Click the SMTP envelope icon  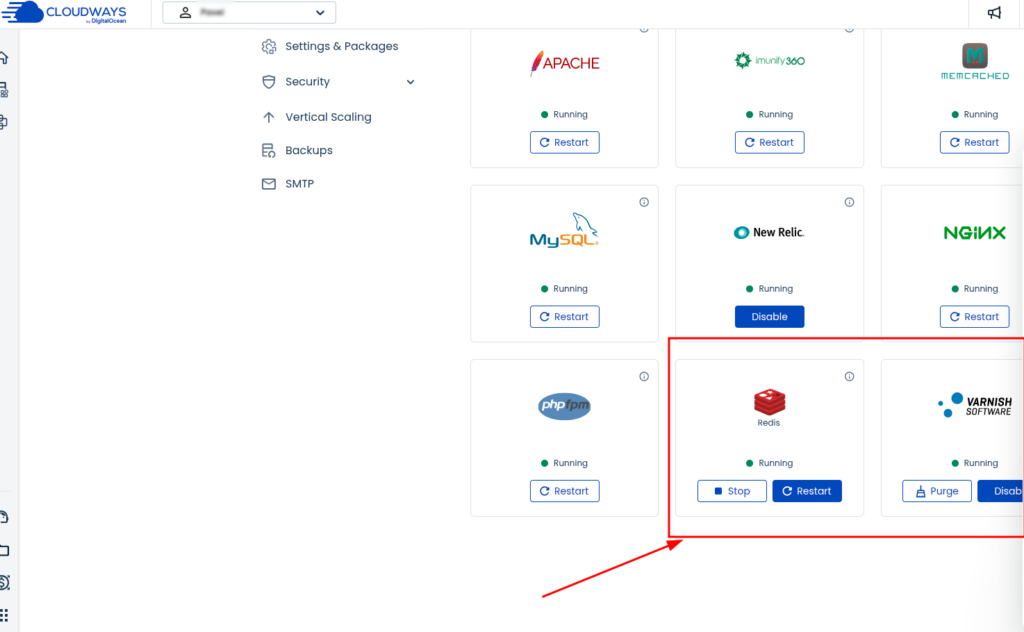click(x=268, y=184)
